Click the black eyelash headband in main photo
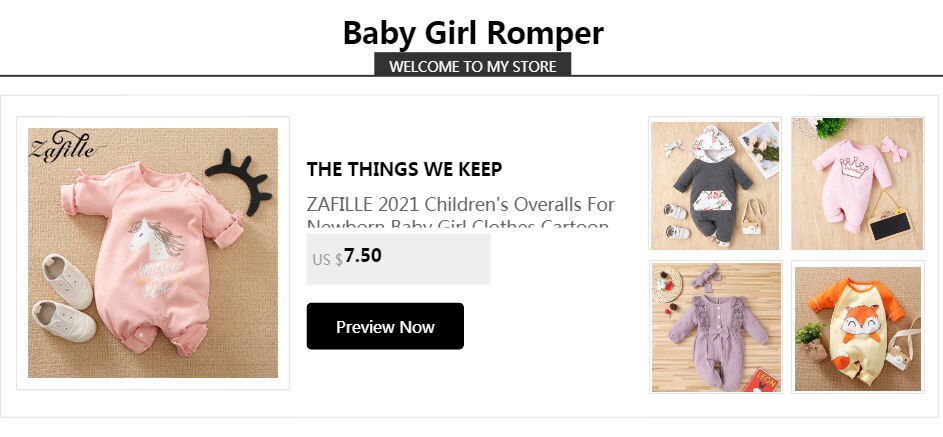The width and height of the screenshot is (943, 437). click(x=241, y=181)
